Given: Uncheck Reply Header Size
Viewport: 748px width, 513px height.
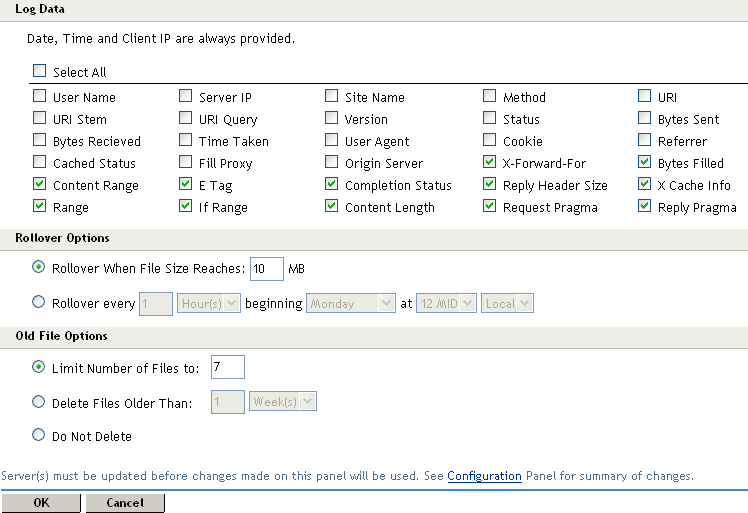Looking at the screenshot, I should pyautogui.click(x=489, y=184).
